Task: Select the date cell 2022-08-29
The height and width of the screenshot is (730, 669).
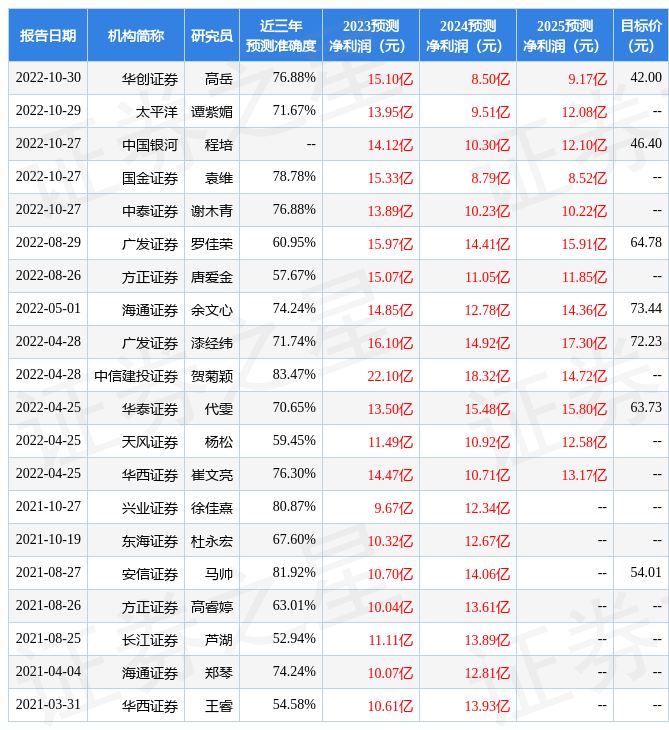Action: coord(48,243)
